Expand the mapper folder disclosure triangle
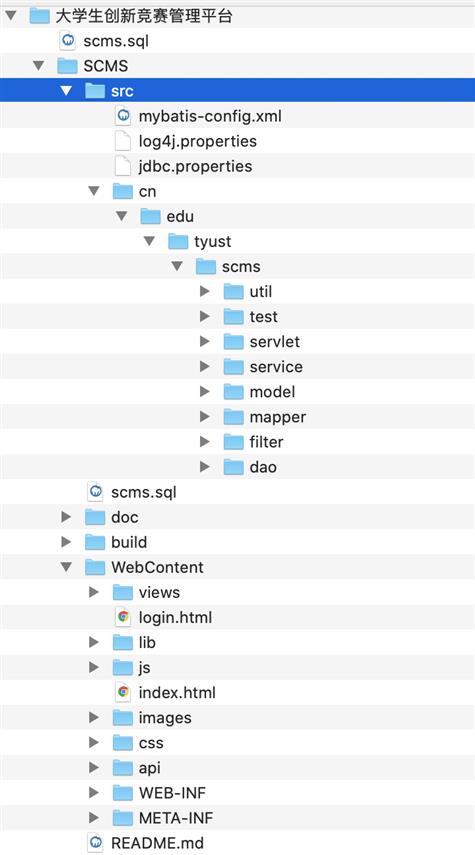This screenshot has height=855, width=475. pyautogui.click(x=205, y=417)
